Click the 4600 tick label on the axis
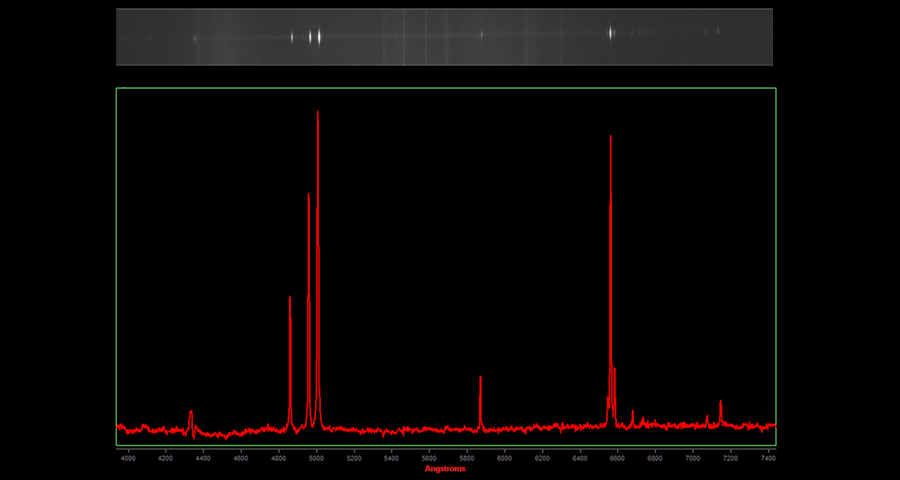Viewport: 900px width, 480px height. [241, 458]
